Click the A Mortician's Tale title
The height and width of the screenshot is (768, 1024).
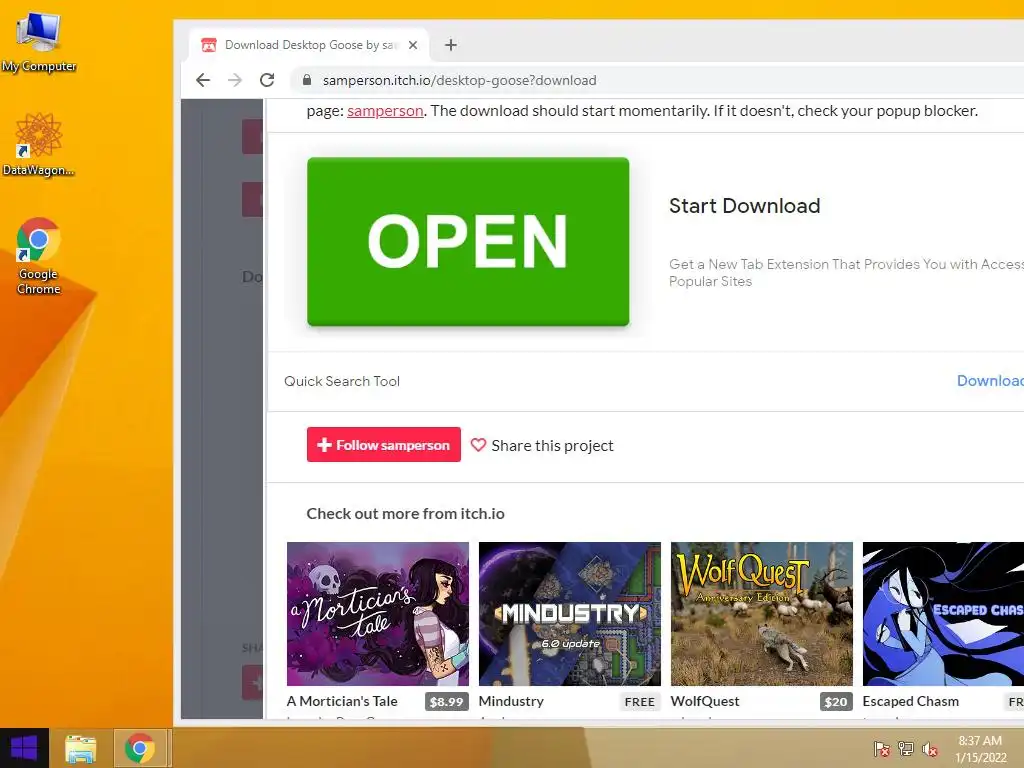tap(342, 701)
